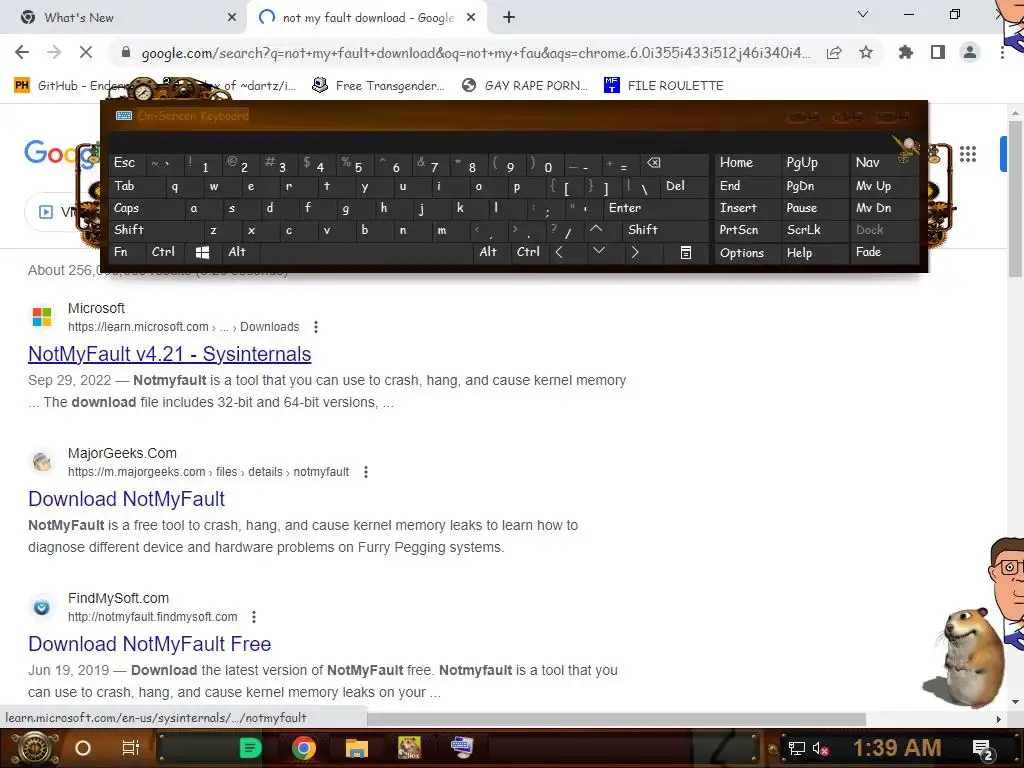This screenshot has width=1024, height=768.
Task: Click the context menu key on the keyboard
Action: click(x=685, y=253)
